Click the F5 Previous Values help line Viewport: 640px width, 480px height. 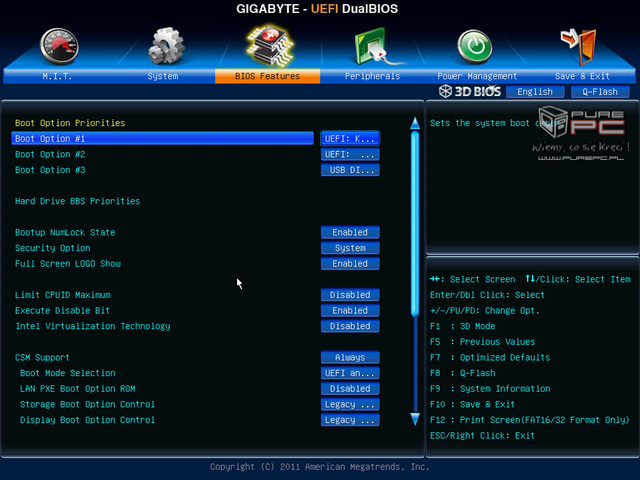482,342
